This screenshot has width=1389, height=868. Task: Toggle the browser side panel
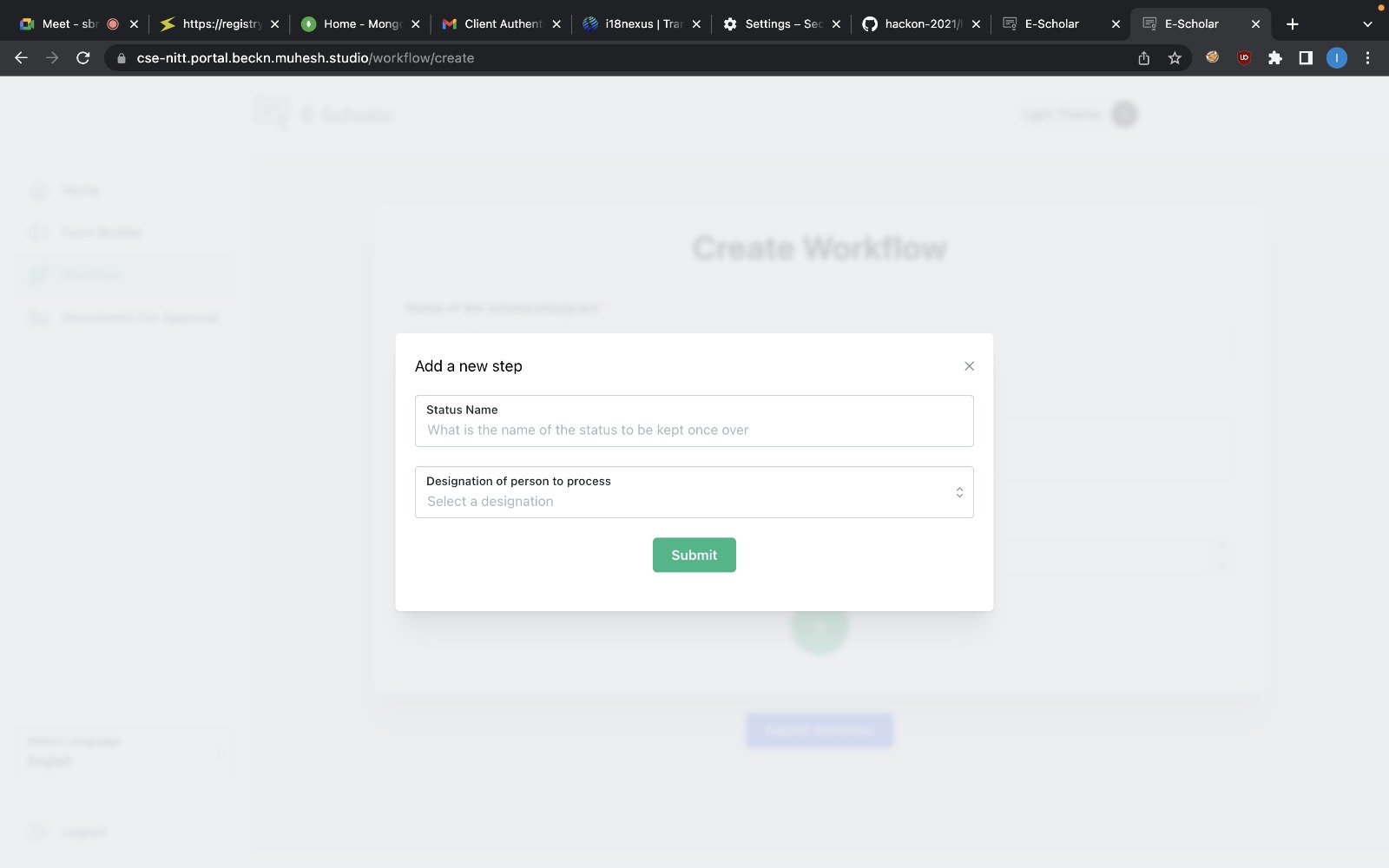[x=1306, y=58]
